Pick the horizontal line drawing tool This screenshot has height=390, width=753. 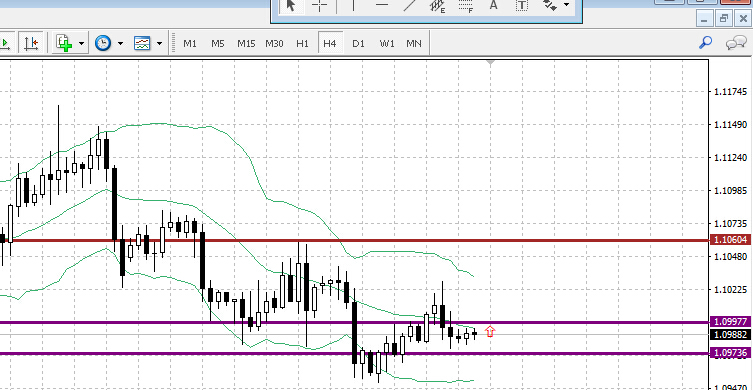click(x=382, y=6)
